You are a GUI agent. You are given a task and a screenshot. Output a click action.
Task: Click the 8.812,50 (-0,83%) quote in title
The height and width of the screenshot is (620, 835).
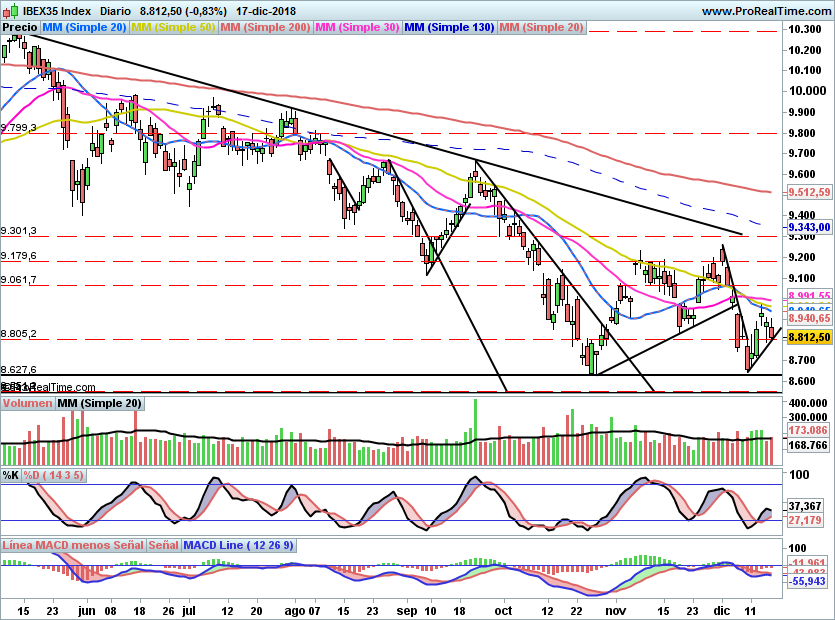tap(183, 11)
